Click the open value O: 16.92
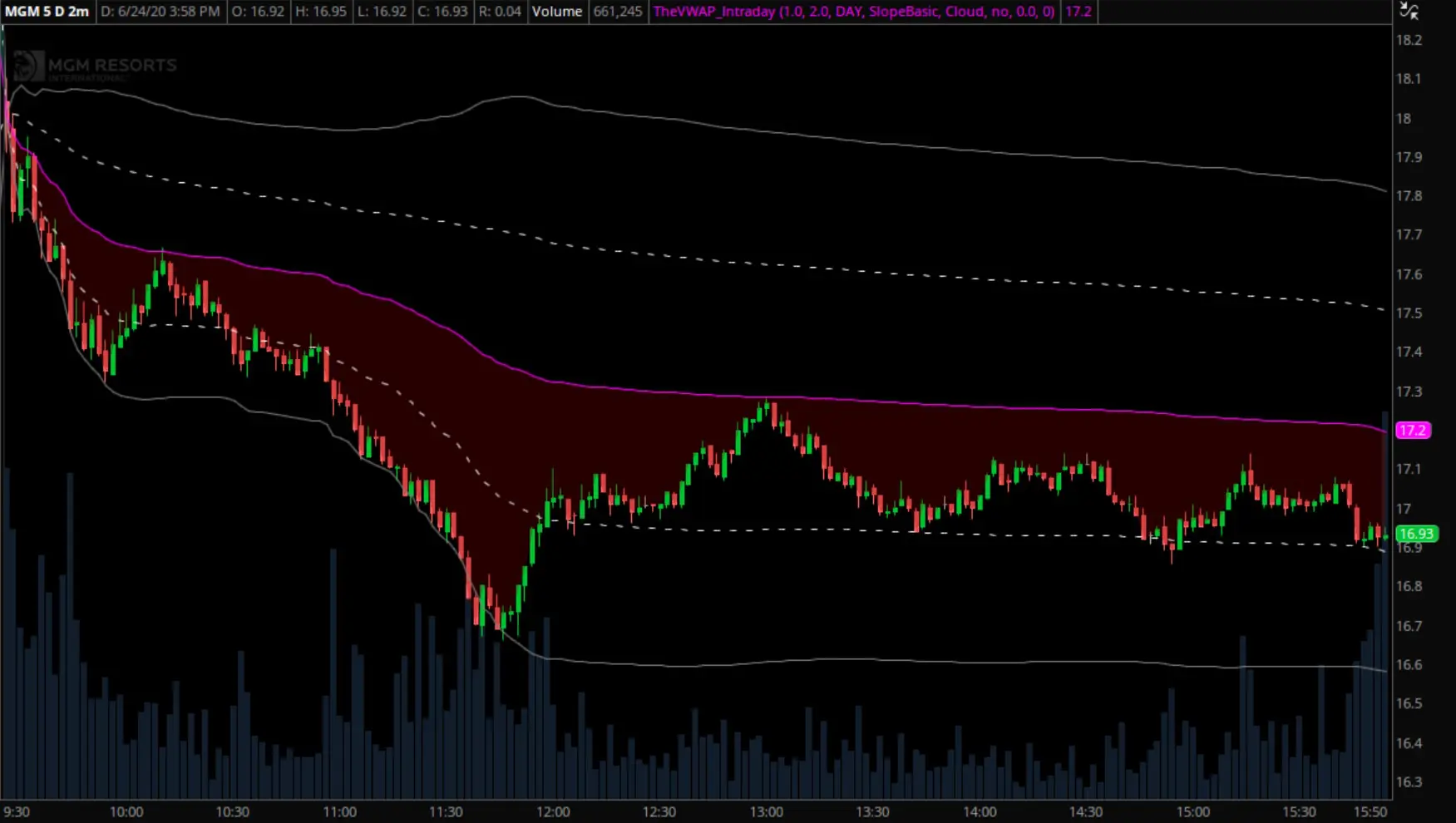The image size is (1456, 823). pyautogui.click(x=258, y=12)
